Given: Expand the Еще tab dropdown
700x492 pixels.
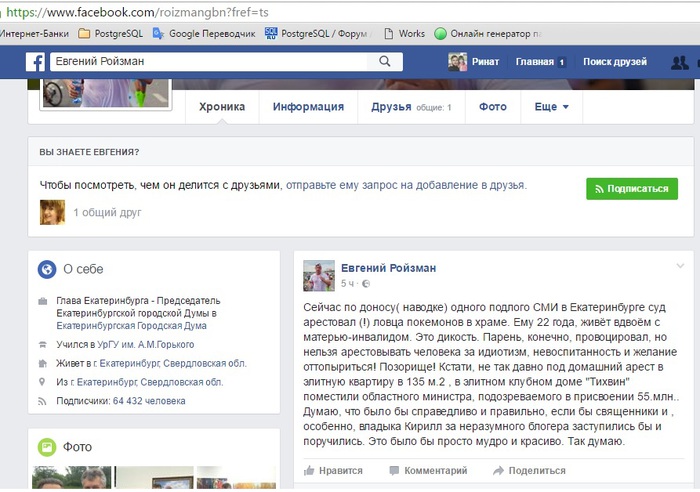Looking at the screenshot, I should [x=551, y=107].
